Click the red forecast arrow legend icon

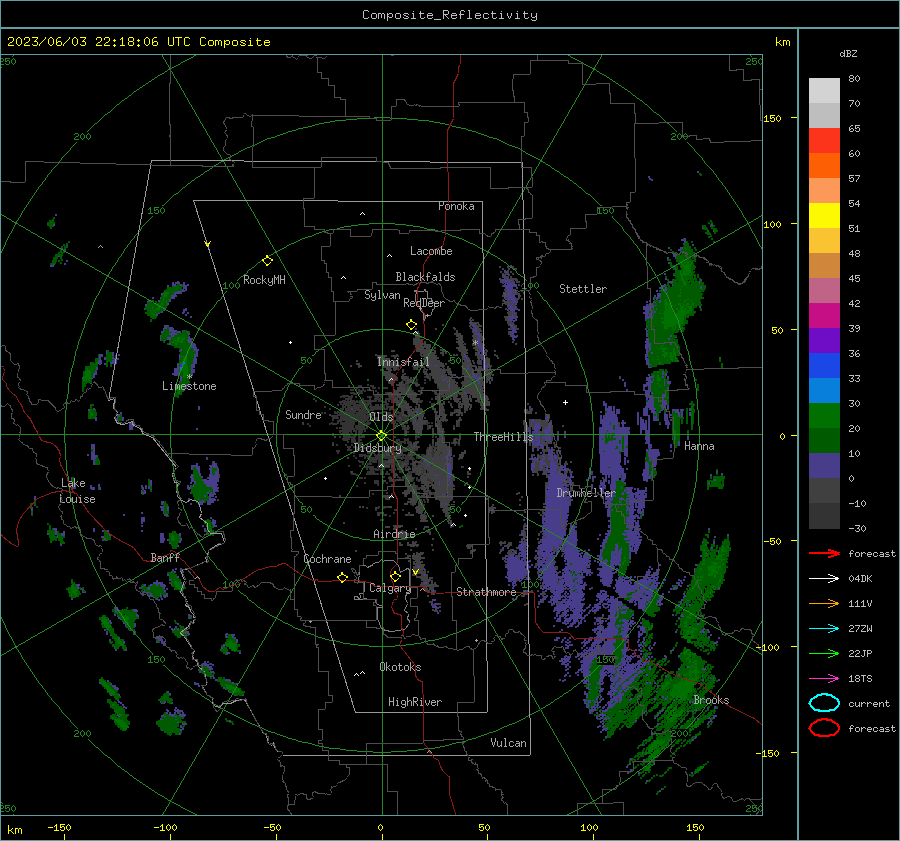[824, 553]
